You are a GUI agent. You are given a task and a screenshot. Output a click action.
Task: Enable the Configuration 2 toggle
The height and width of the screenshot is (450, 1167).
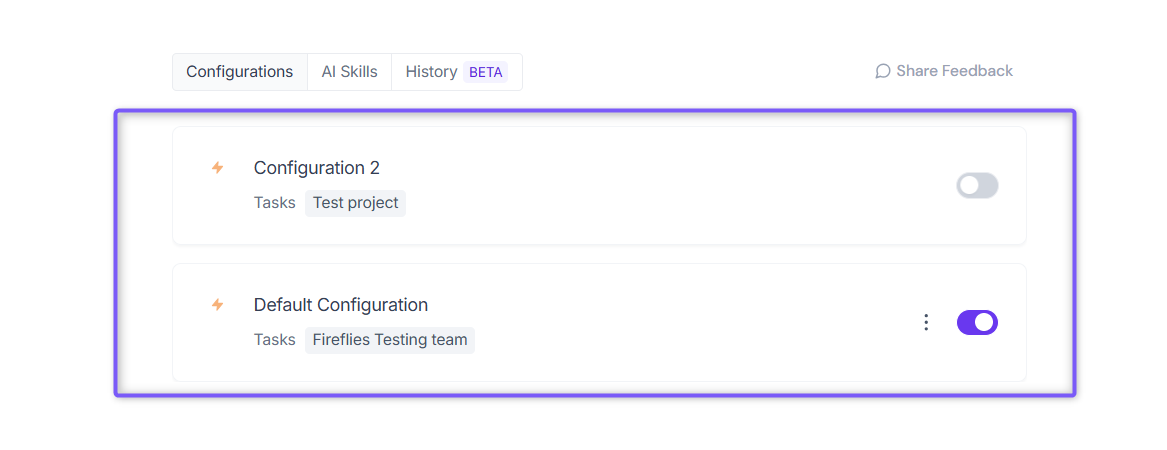pyautogui.click(x=977, y=186)
